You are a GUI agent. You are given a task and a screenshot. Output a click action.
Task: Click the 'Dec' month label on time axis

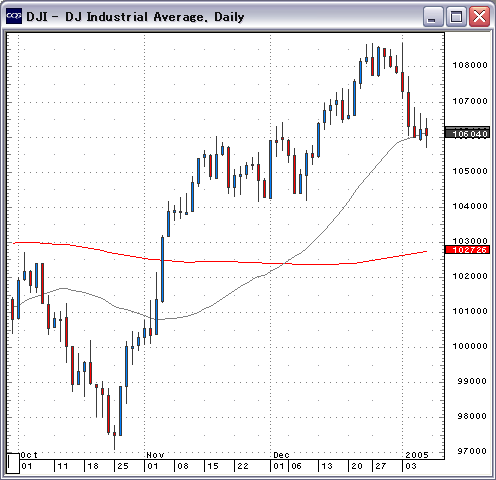[281, 455]
